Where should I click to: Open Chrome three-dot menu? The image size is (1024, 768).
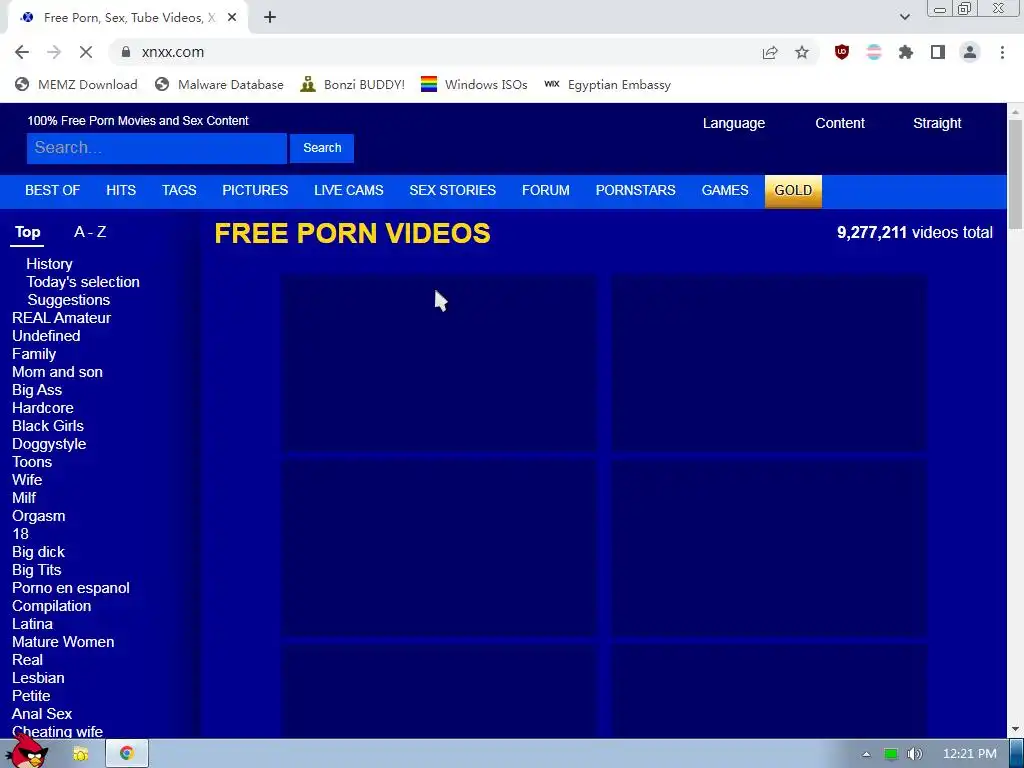pos(1002,52)
